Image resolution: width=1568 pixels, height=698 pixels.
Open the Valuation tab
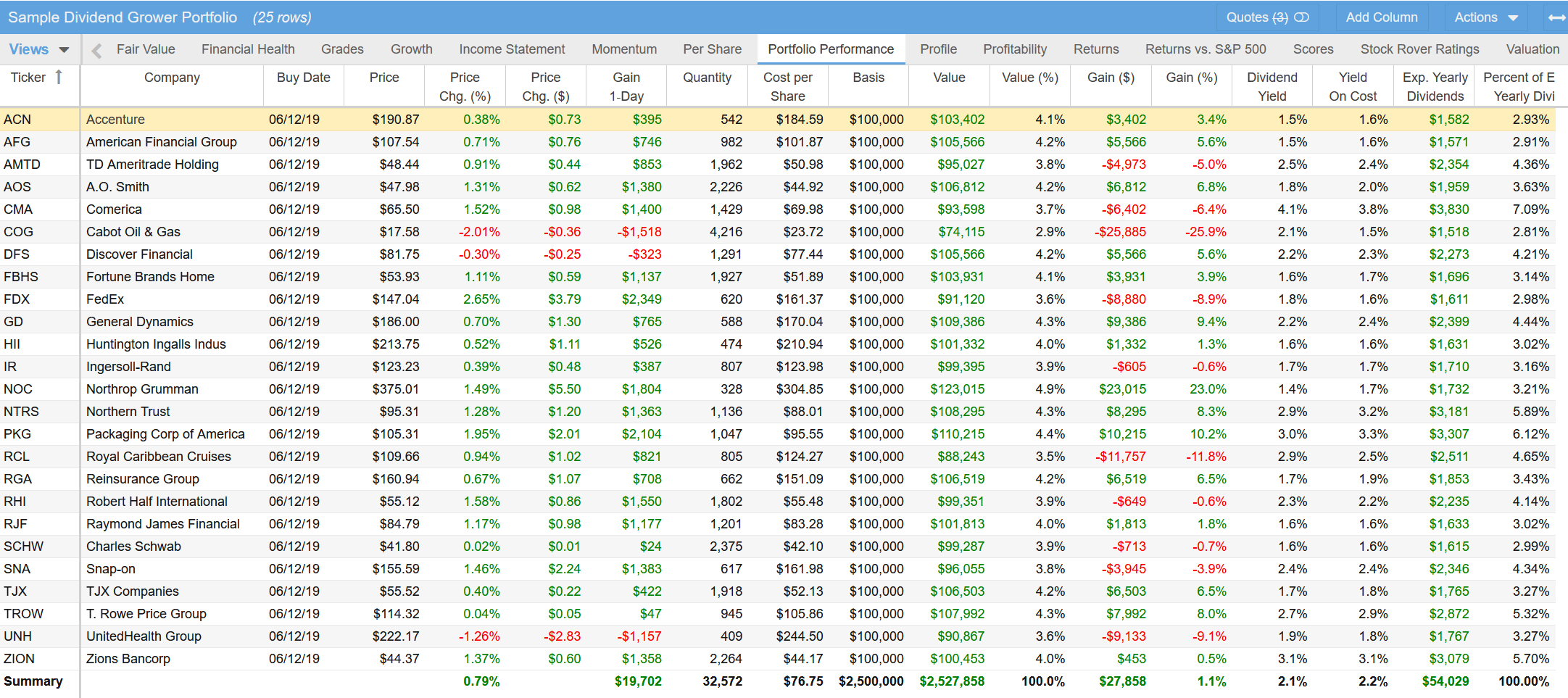coord(1532,49)
